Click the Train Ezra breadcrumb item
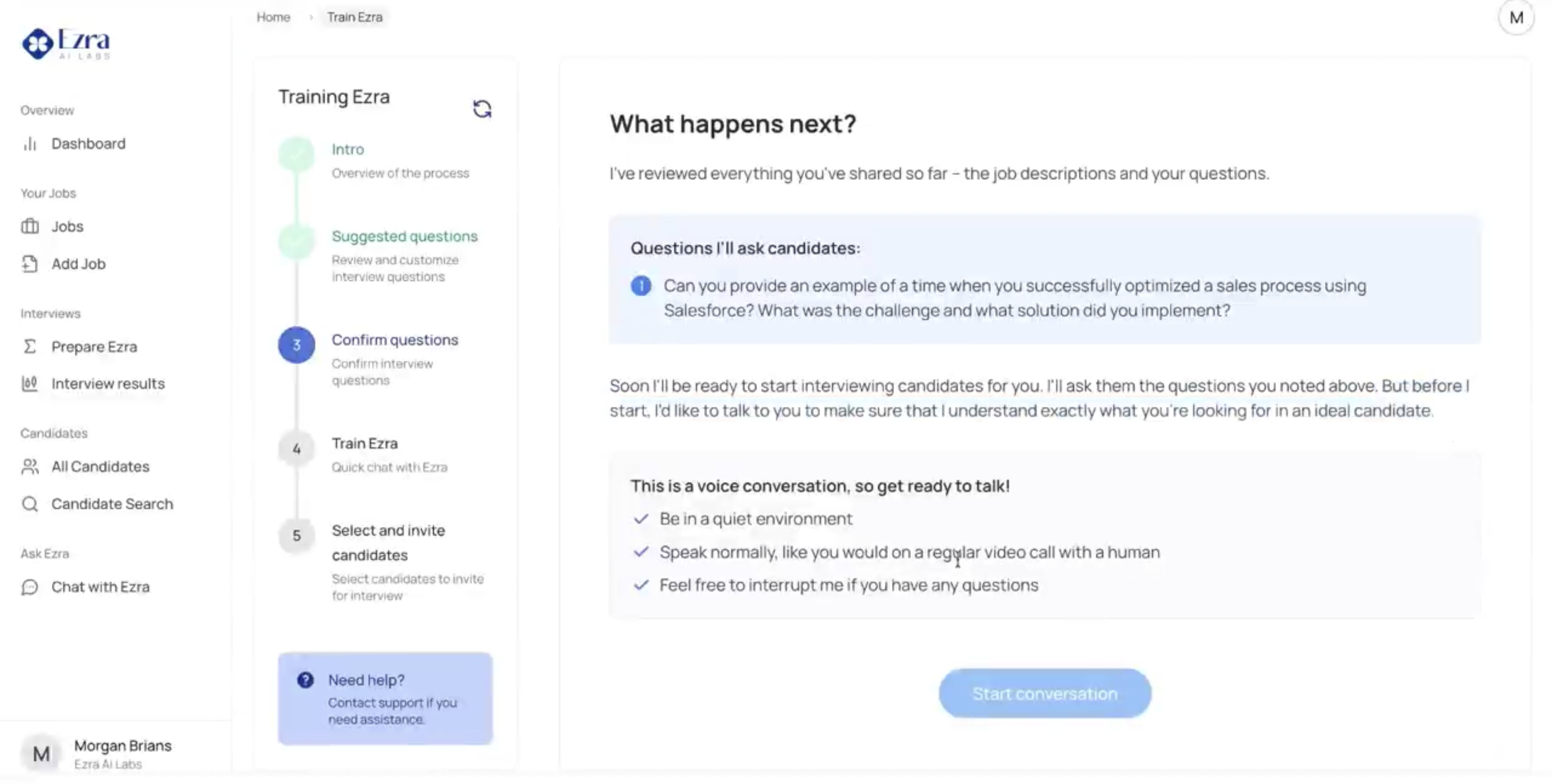Screen dimensions: 1552x784 [354, 17]
